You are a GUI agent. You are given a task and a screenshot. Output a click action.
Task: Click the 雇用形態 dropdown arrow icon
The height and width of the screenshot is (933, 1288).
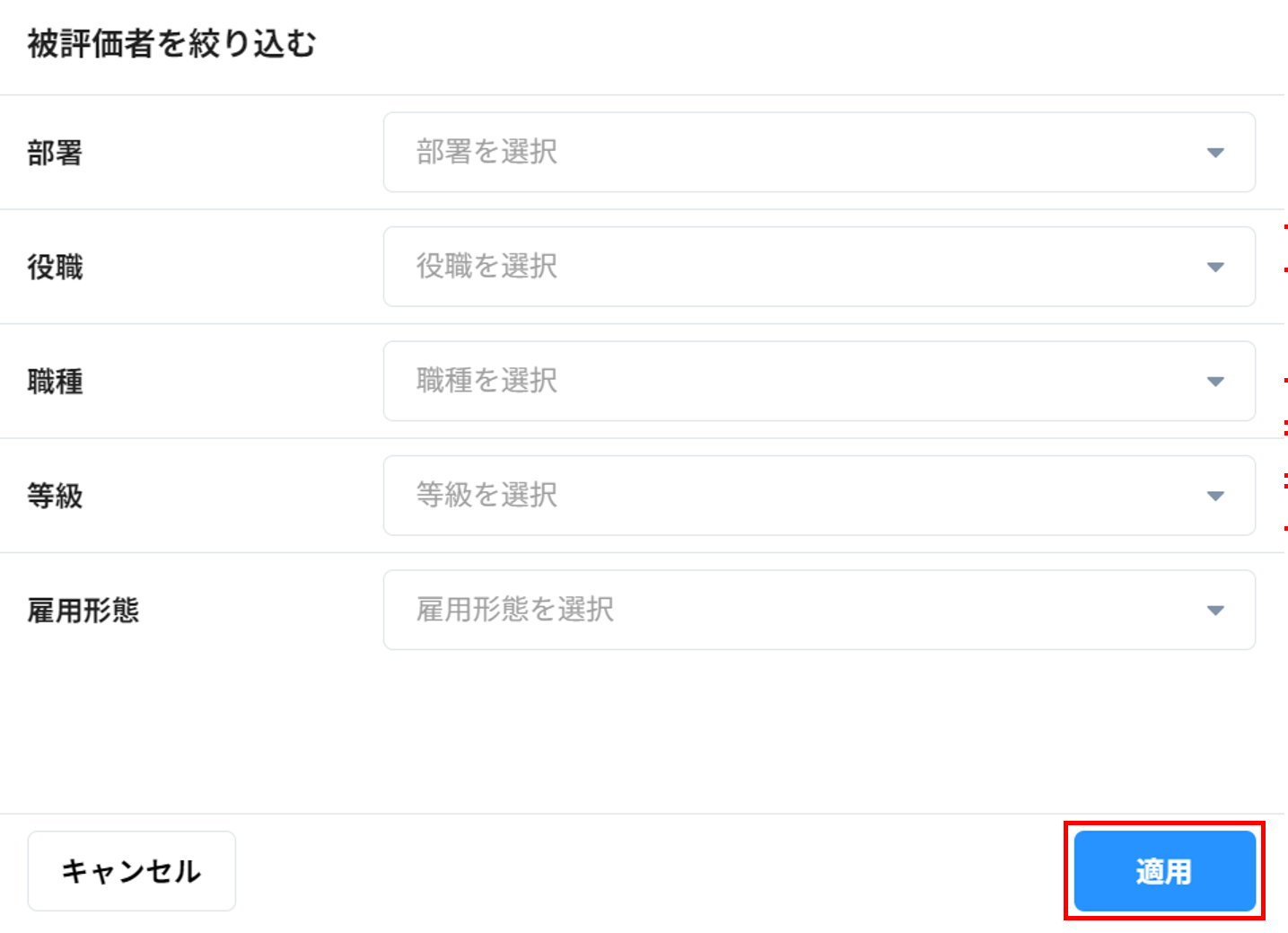(x=1215, y=611)
